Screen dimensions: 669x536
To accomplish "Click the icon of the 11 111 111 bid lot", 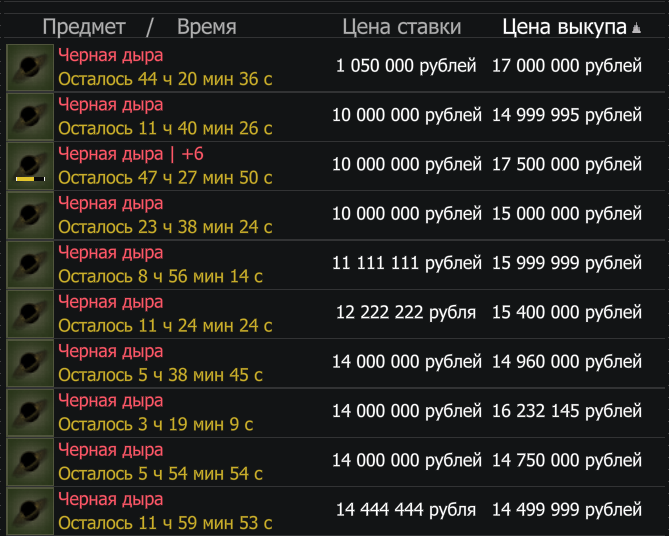I will [x=30, y=264].
